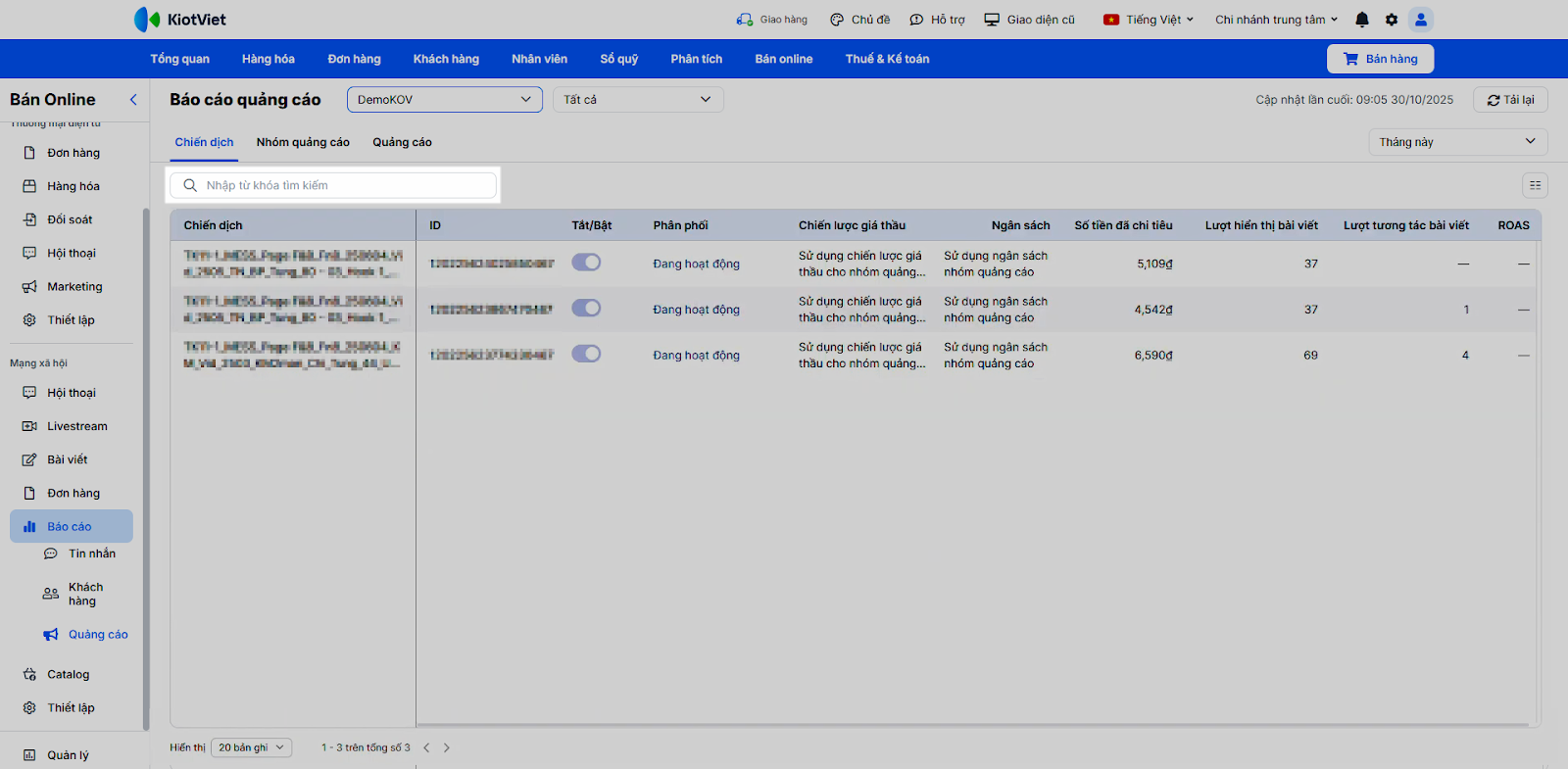The image size is (1568, 769).
Task: Open the Sổ quỹ menu
Action: click(x=619, y=59)
